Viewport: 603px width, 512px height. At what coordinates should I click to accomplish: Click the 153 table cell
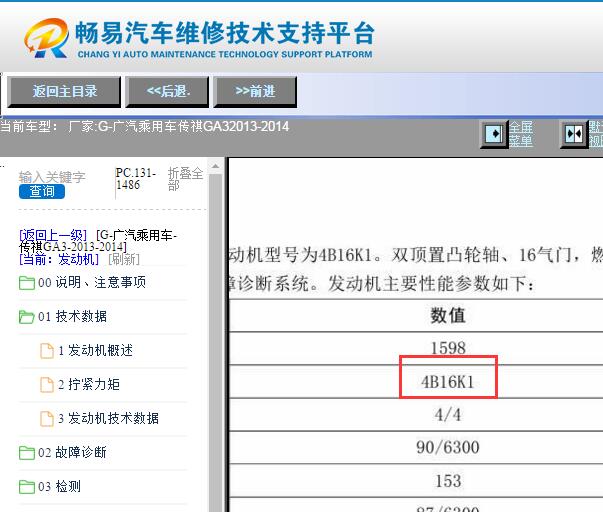[x=448, y=481]
